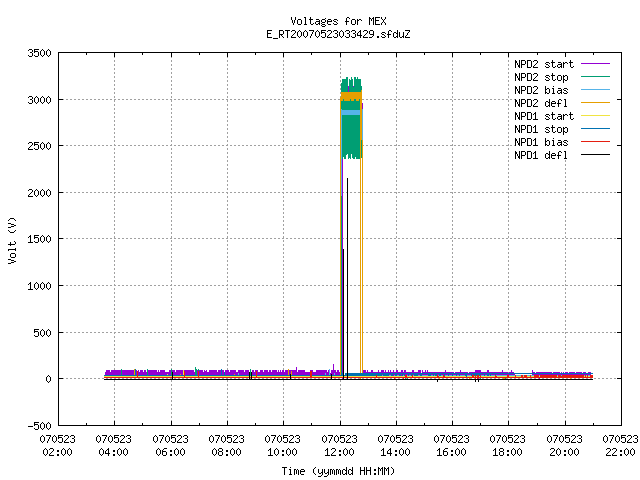The image size is (640, 480).
Task: Click the 'Volt (V)' y-axis title
Action: [x=12, y=240]
